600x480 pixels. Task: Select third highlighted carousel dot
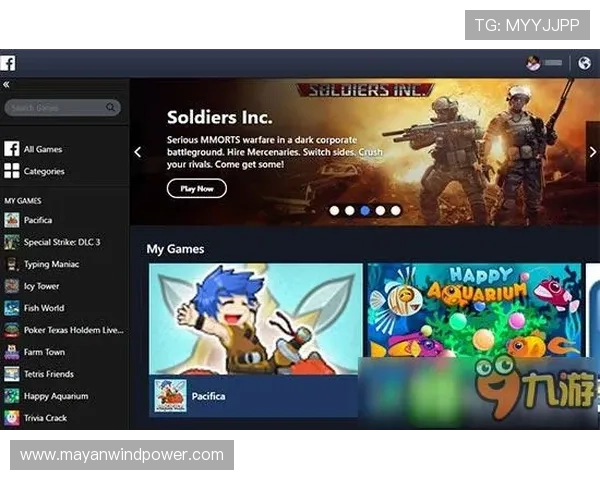[365, 211]
